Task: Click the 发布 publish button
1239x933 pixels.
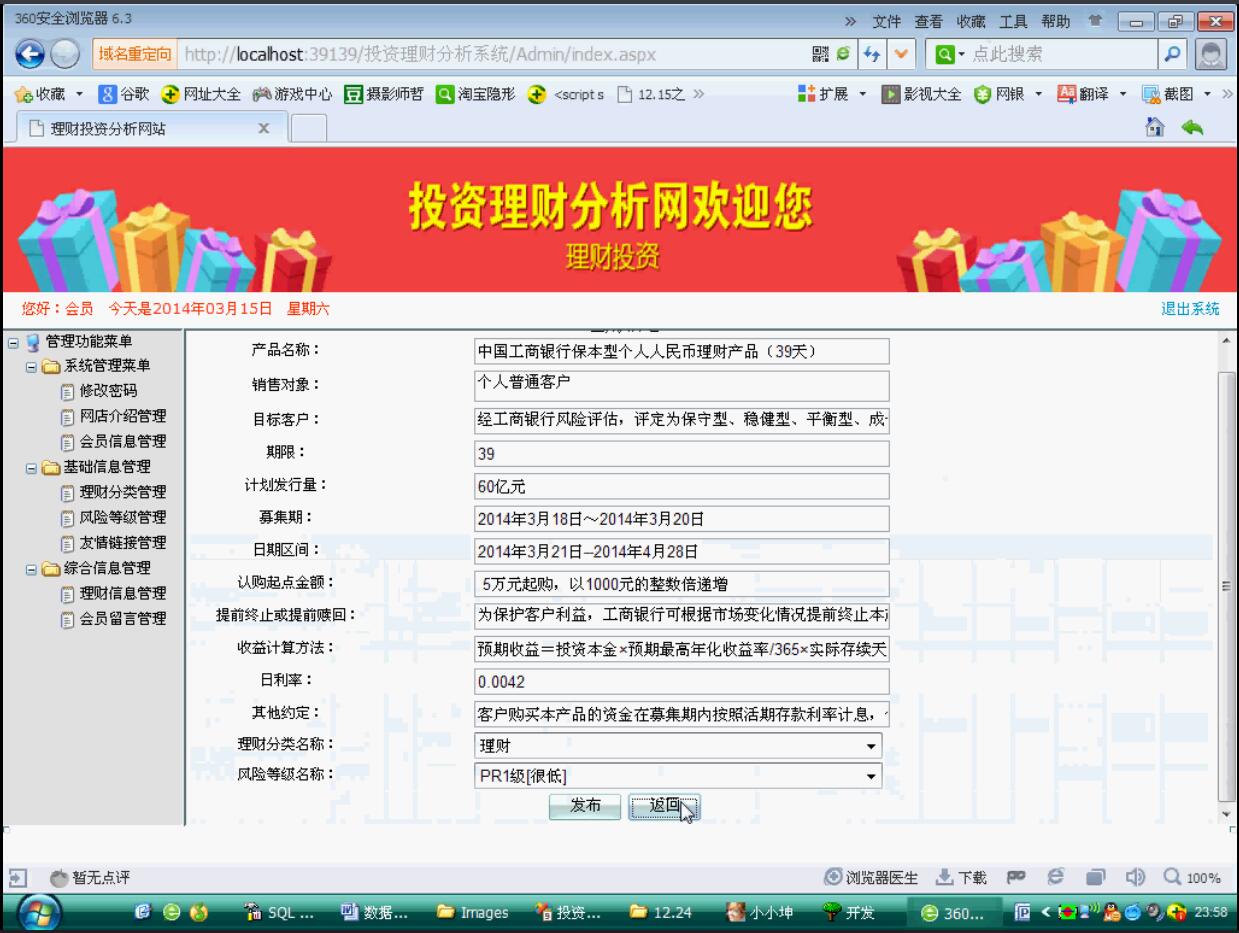Action: (x=585, y=806)
